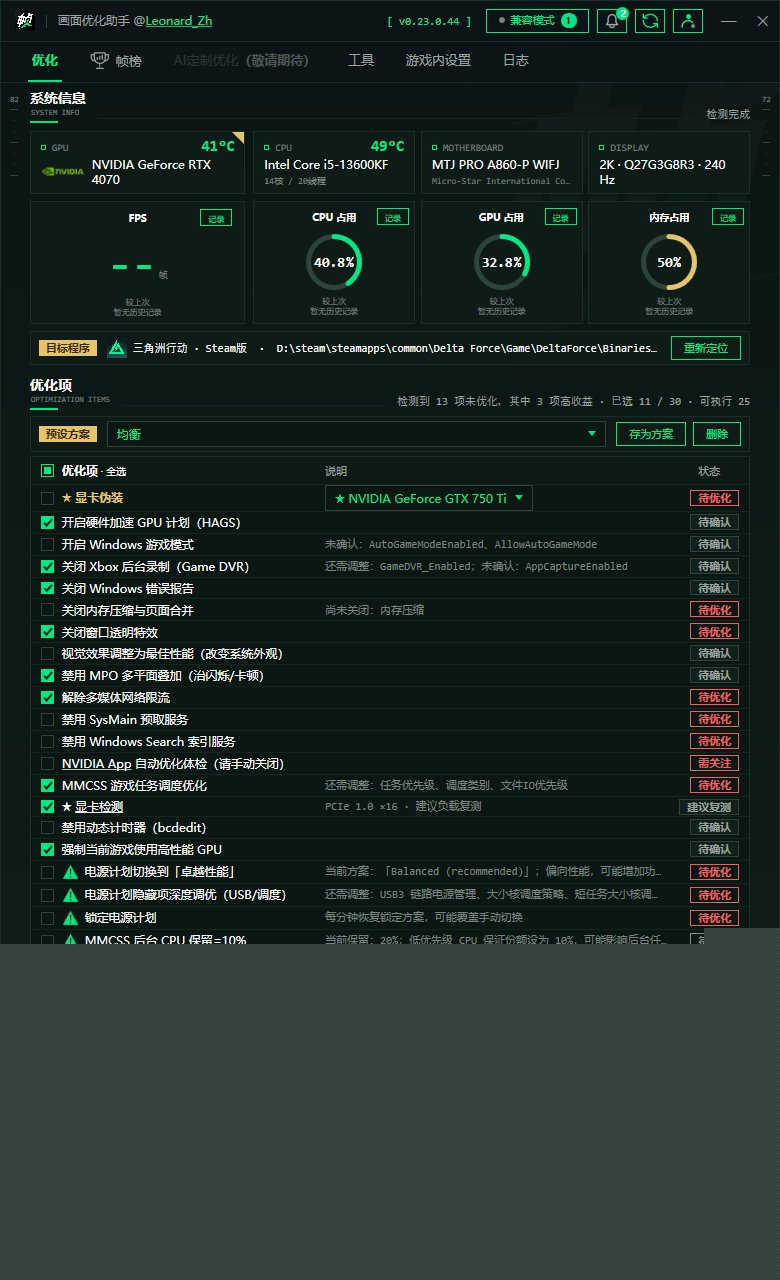The width and height of the screenshot is (780, 1280).
Task: Click the Intel Core i5-13600KF text
Action: [x=326, y=164]
